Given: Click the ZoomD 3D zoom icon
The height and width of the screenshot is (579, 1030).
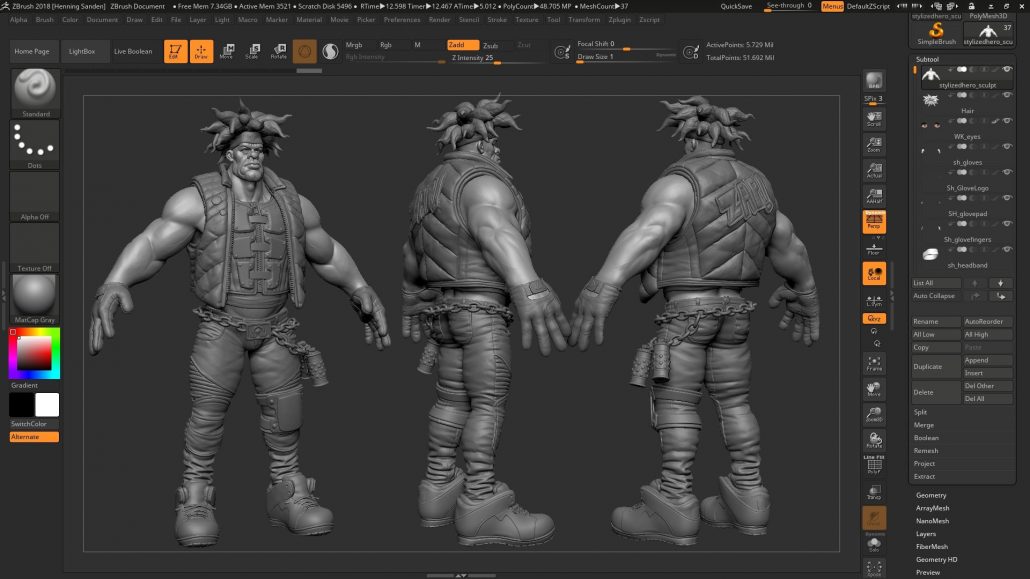Looking at the screenshot, I should click(874, 415).
